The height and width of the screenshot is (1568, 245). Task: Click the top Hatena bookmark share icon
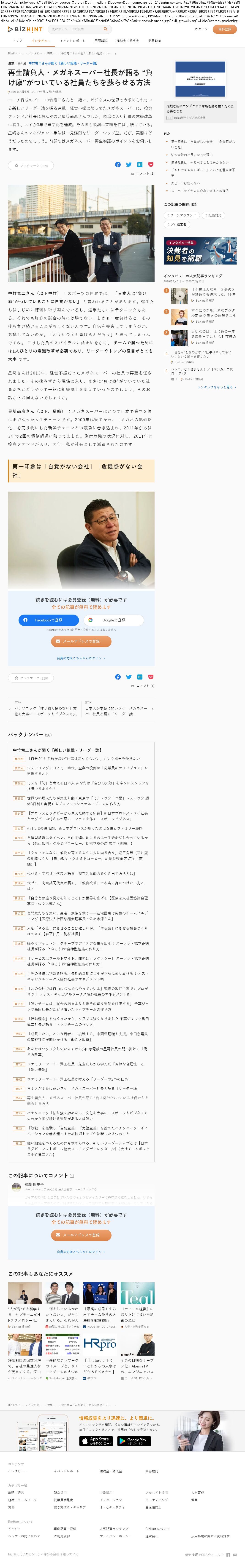coord(140,164)
